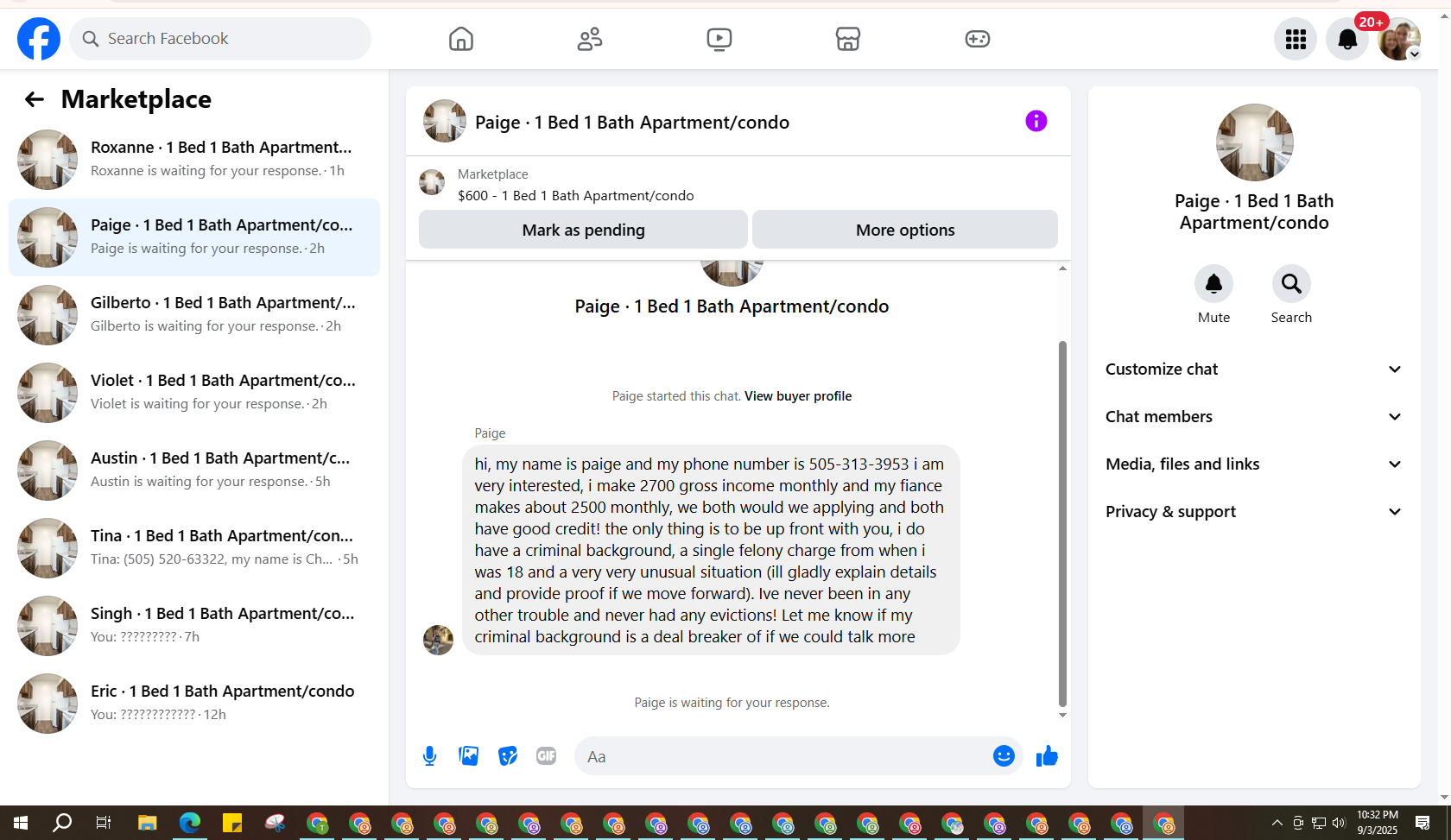Click Mark as pending button
1451x840 pixels.
[x=583, y=230]
